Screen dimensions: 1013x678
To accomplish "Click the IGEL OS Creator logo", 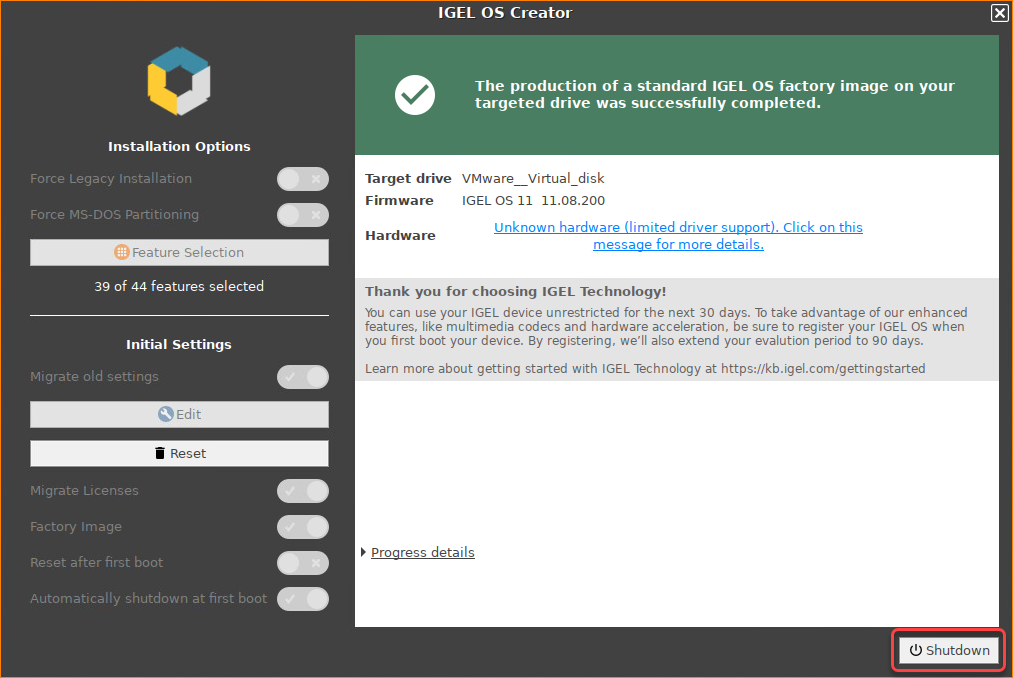I will 179,81.
